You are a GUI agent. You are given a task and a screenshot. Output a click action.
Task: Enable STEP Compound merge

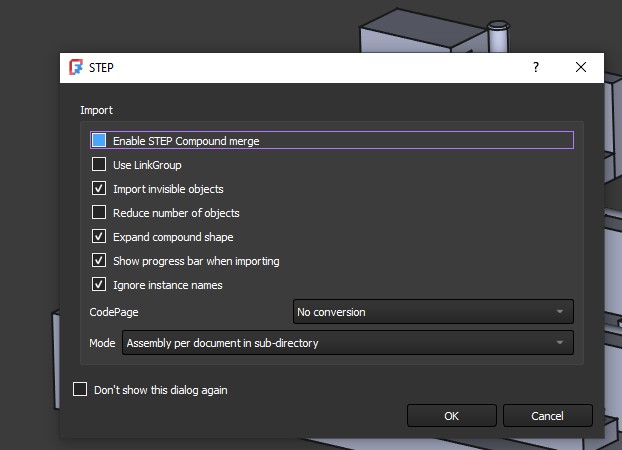point(99,141)
